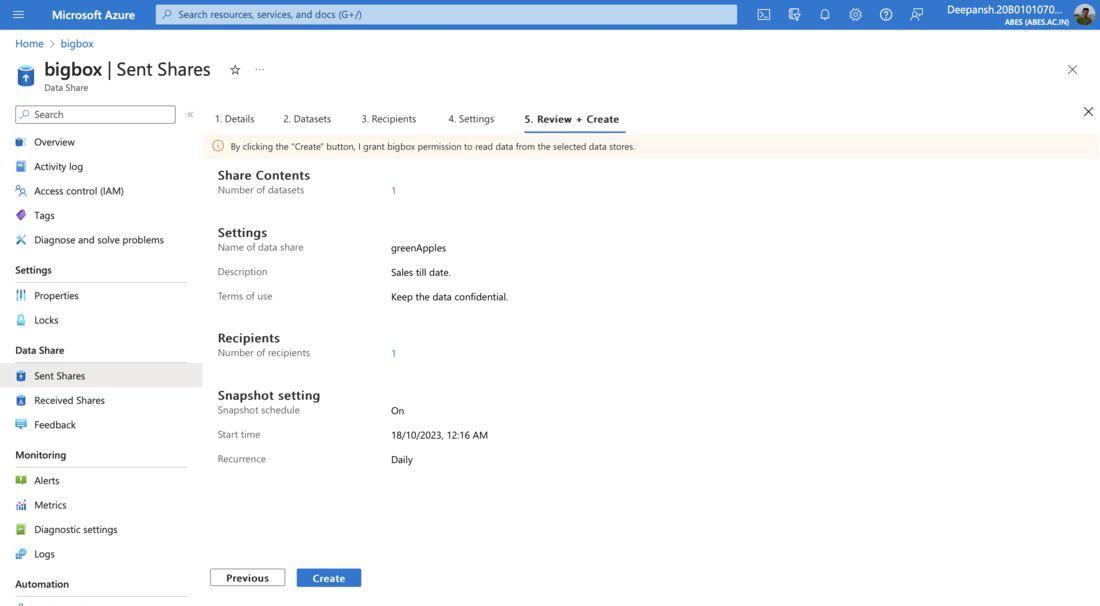This screenshot has width=1100, height=606.
Task: Open Metrics under Monitoring
Action: [51, 505]
